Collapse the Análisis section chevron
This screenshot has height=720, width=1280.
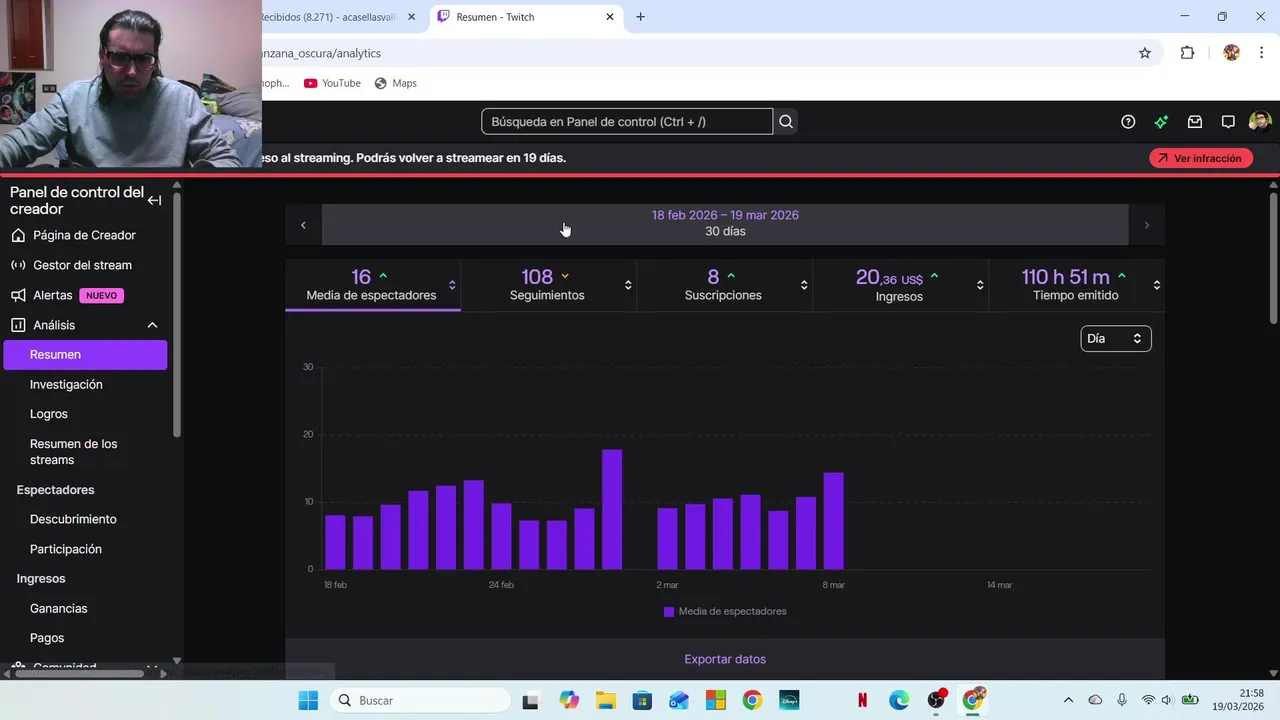click(x=152, y=325)
